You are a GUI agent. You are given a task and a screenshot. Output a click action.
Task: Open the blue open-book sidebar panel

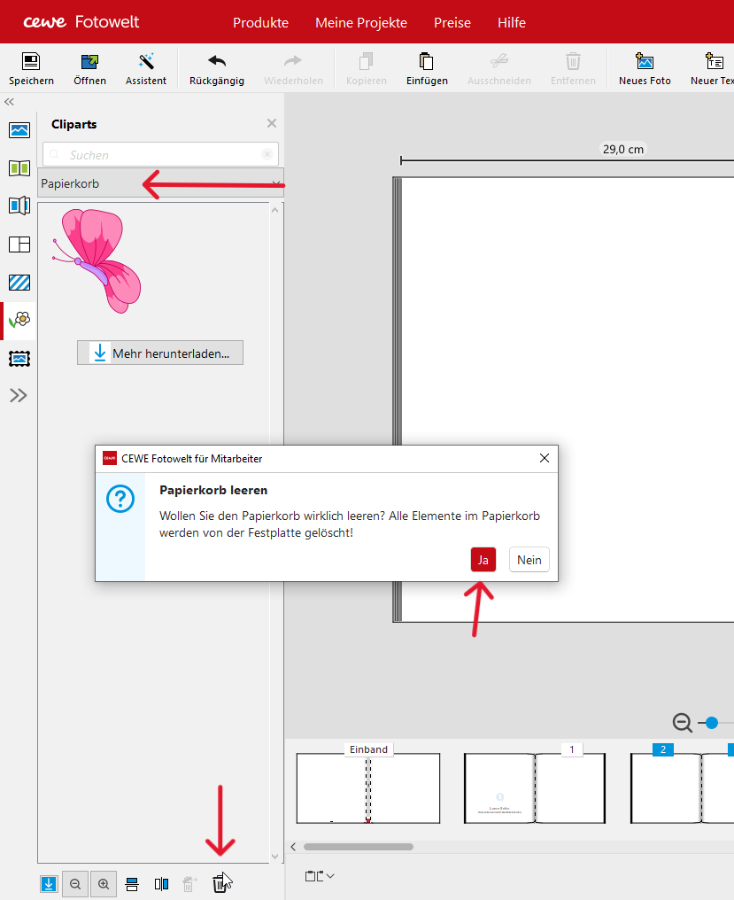pyautogui.click(x=20, y=205)
